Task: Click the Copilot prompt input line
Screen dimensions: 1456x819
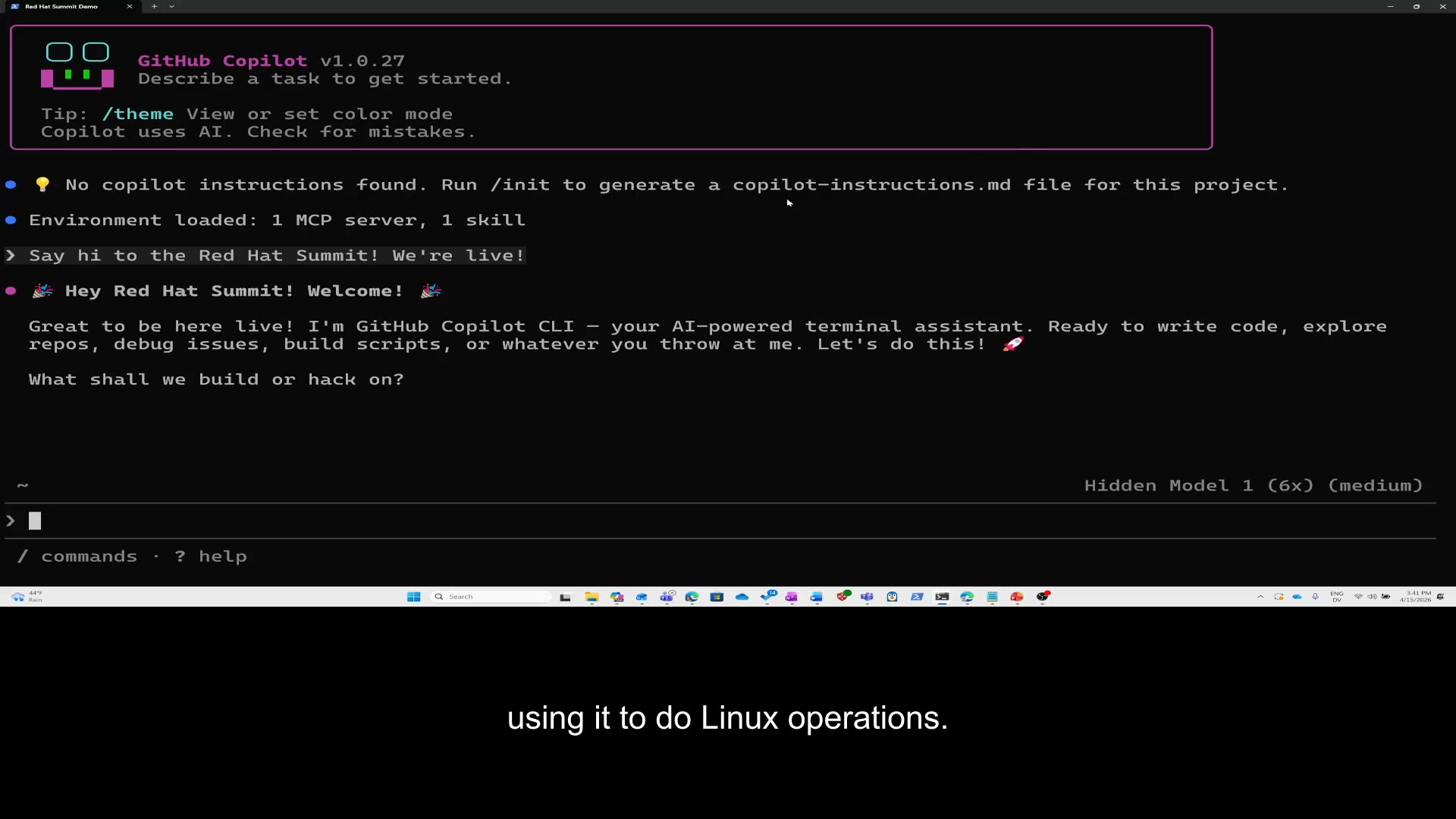Action: (720, 521)
